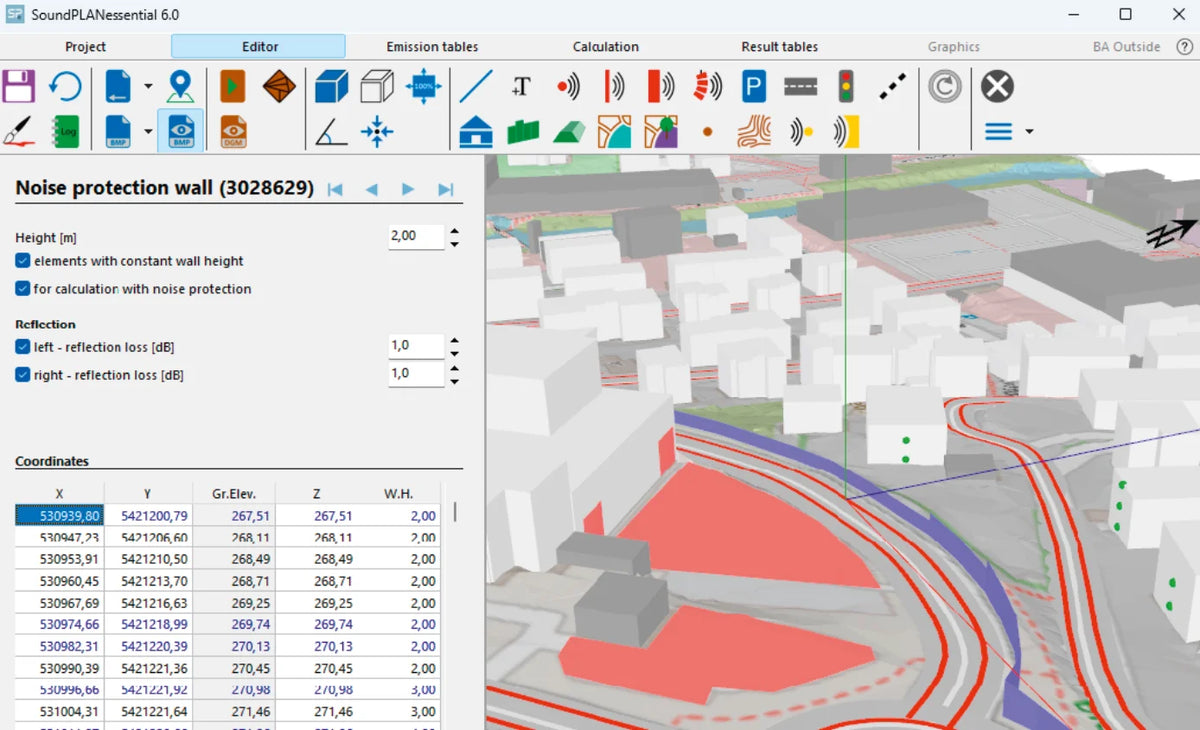
Task: Click the help question mark icon
Action: point(1184,46)
